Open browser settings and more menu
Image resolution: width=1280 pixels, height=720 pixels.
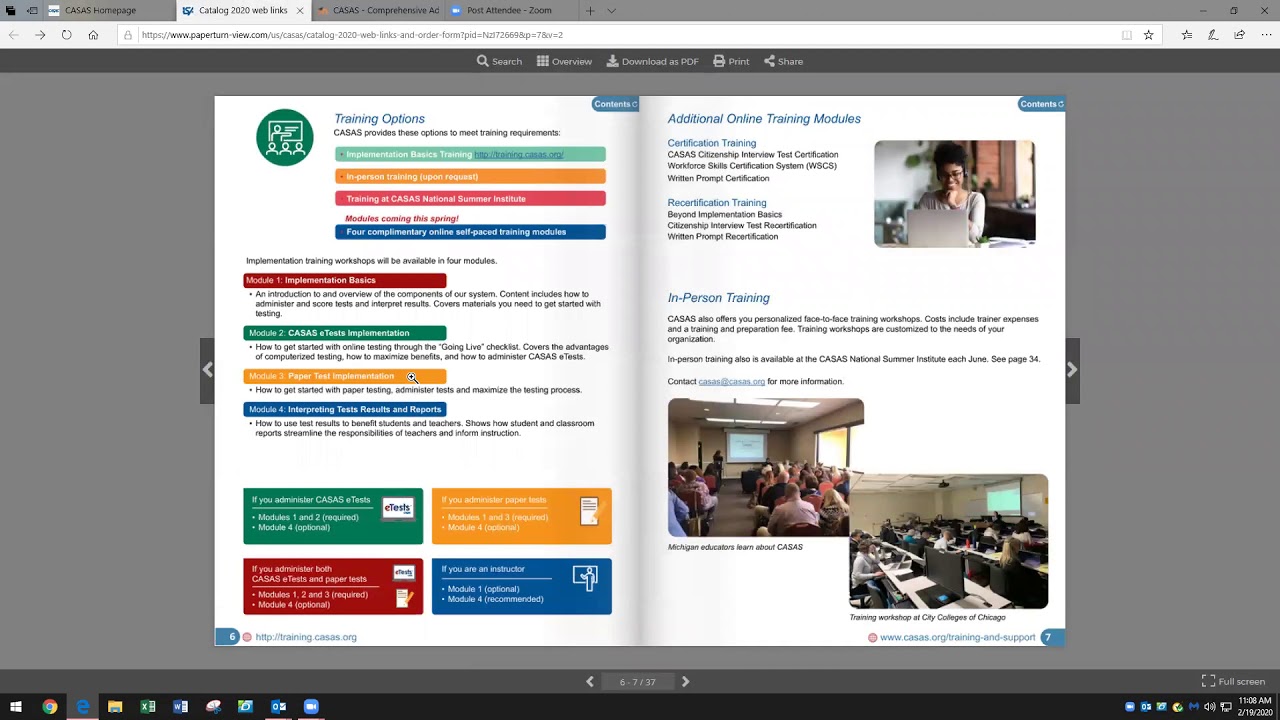[1265, 35]
